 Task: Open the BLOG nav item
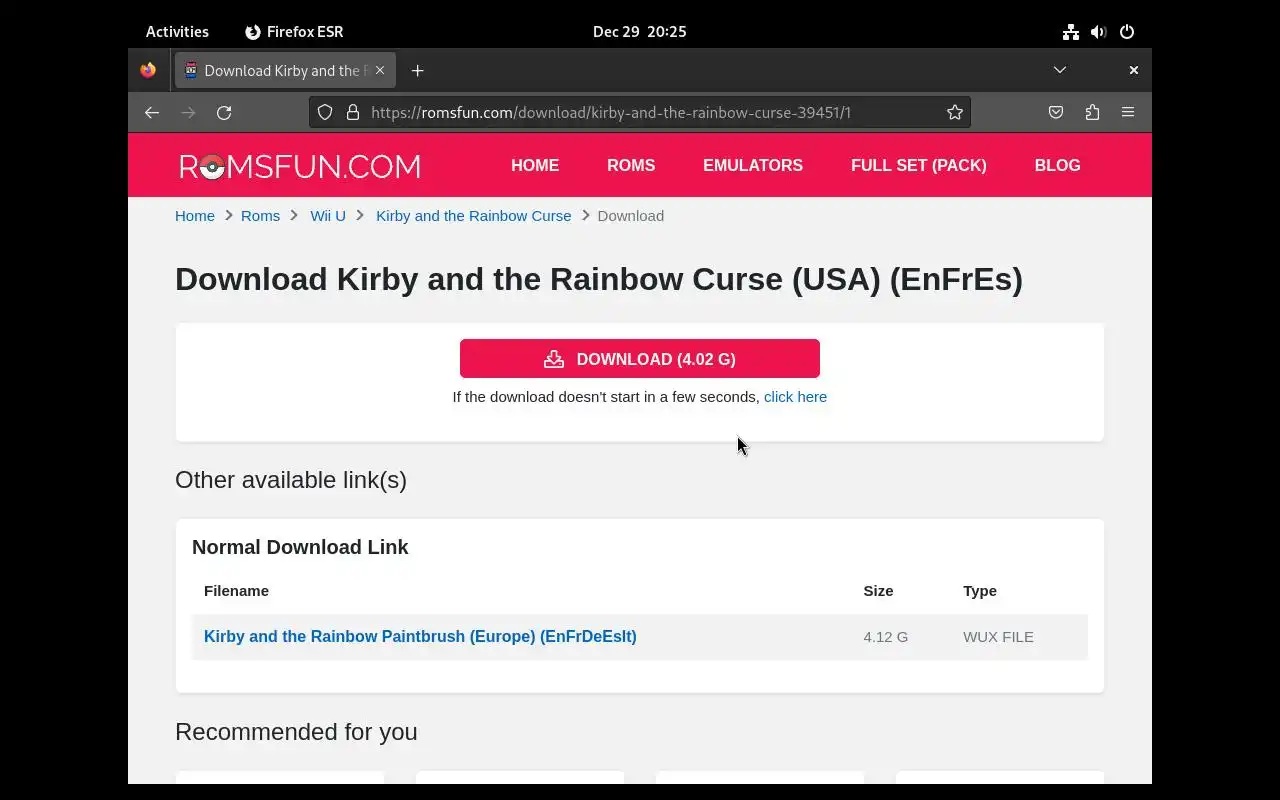pos(1057,166)
